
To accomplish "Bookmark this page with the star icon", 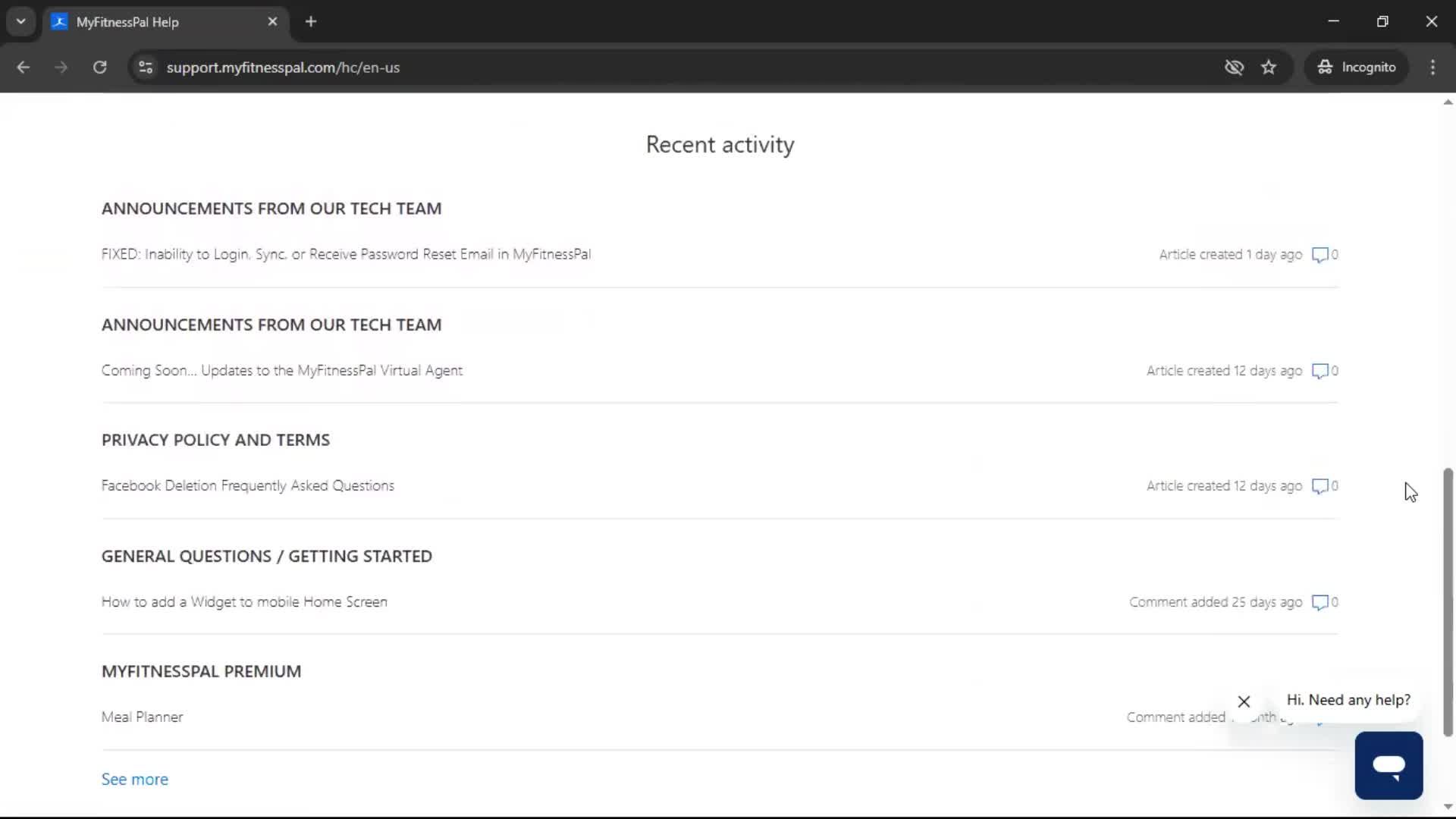I will click(x=1269, y=67).
